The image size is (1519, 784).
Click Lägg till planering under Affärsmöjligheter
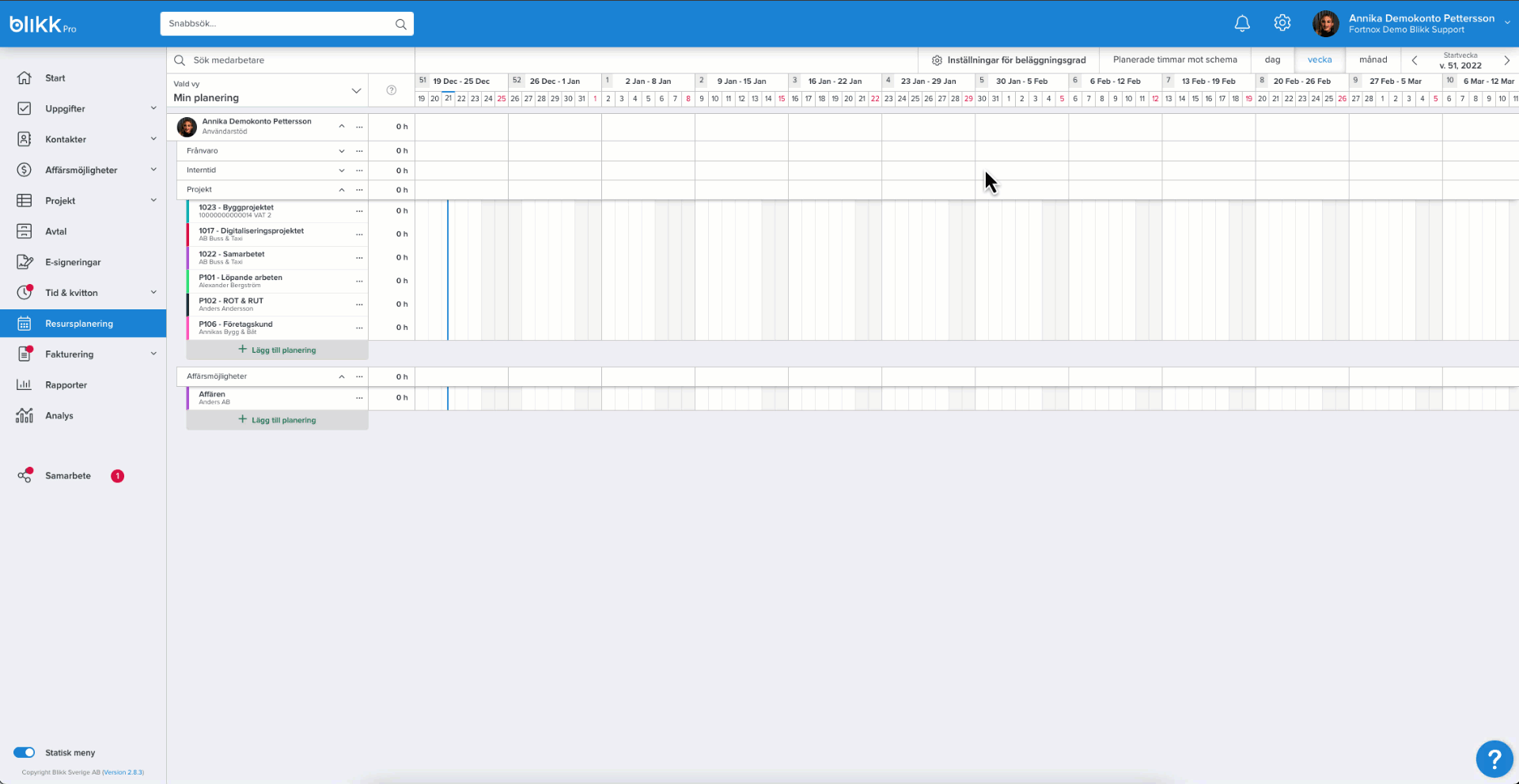(x=277, y=420)
